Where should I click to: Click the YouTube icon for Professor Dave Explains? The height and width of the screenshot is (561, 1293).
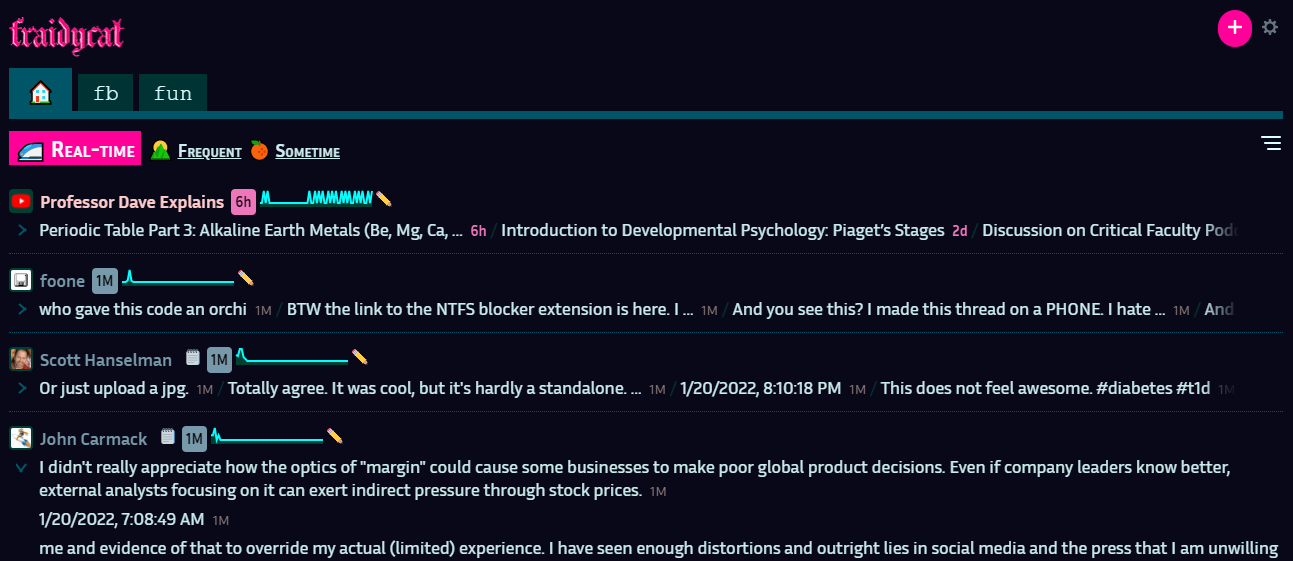point(21,202)
